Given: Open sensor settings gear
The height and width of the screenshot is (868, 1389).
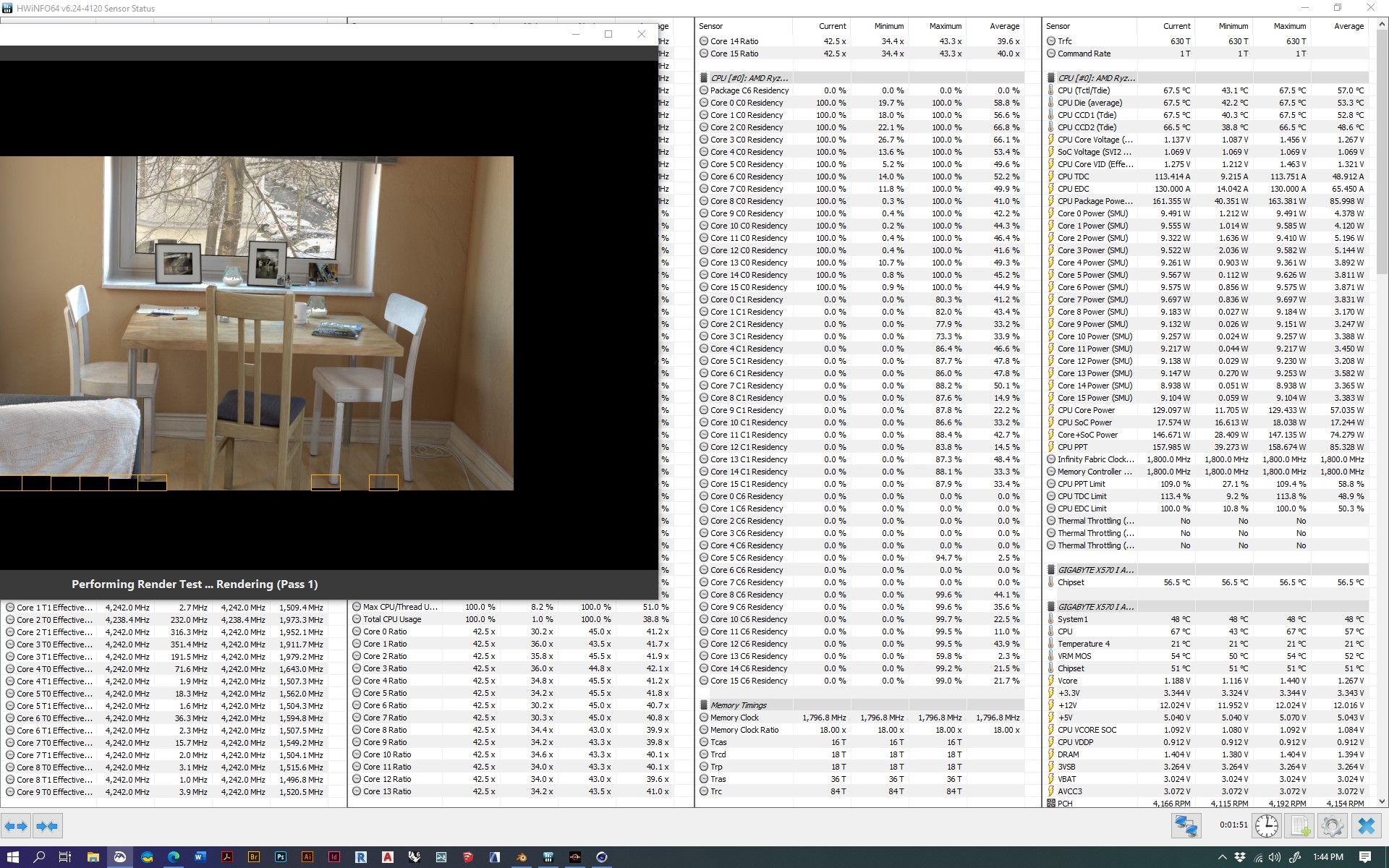Looking at the screenshot, I should (1332, 825).
